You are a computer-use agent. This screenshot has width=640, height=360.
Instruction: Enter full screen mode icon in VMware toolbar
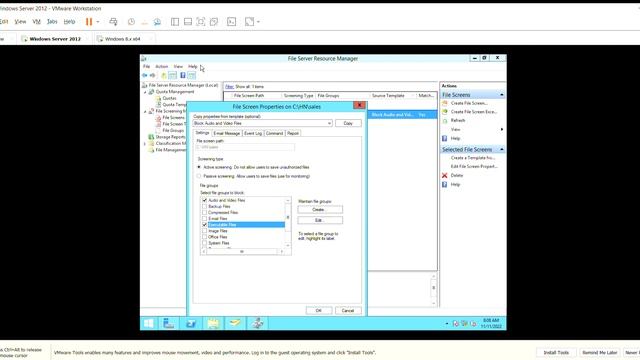(201, 22)
